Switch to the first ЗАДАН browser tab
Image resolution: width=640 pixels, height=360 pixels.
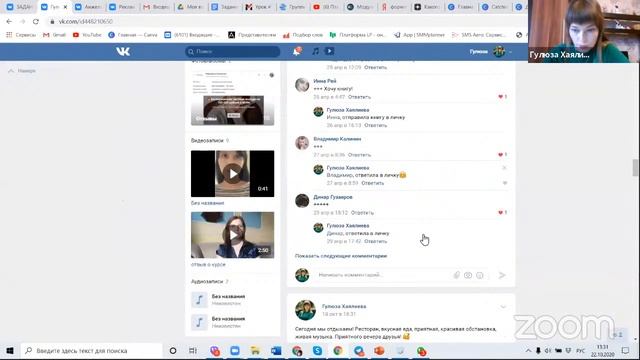[19, 7]
